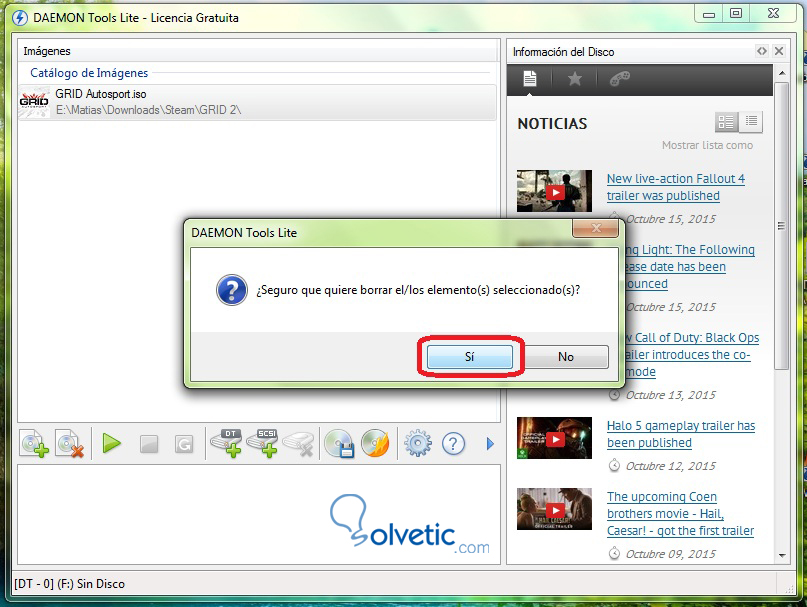Viewport: 807px width, 607px height.
Task: Close the DAEMON Tools Lite dialog
Action: point(595,228)
